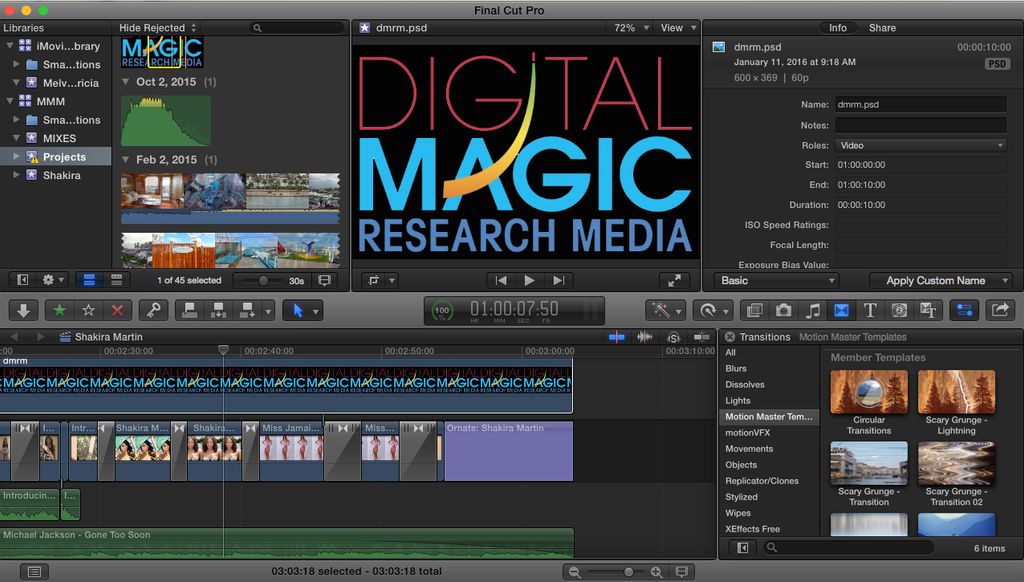Show the Generators browser
This screenshot has width=1024, height=582.
click(x=899, y=310)
